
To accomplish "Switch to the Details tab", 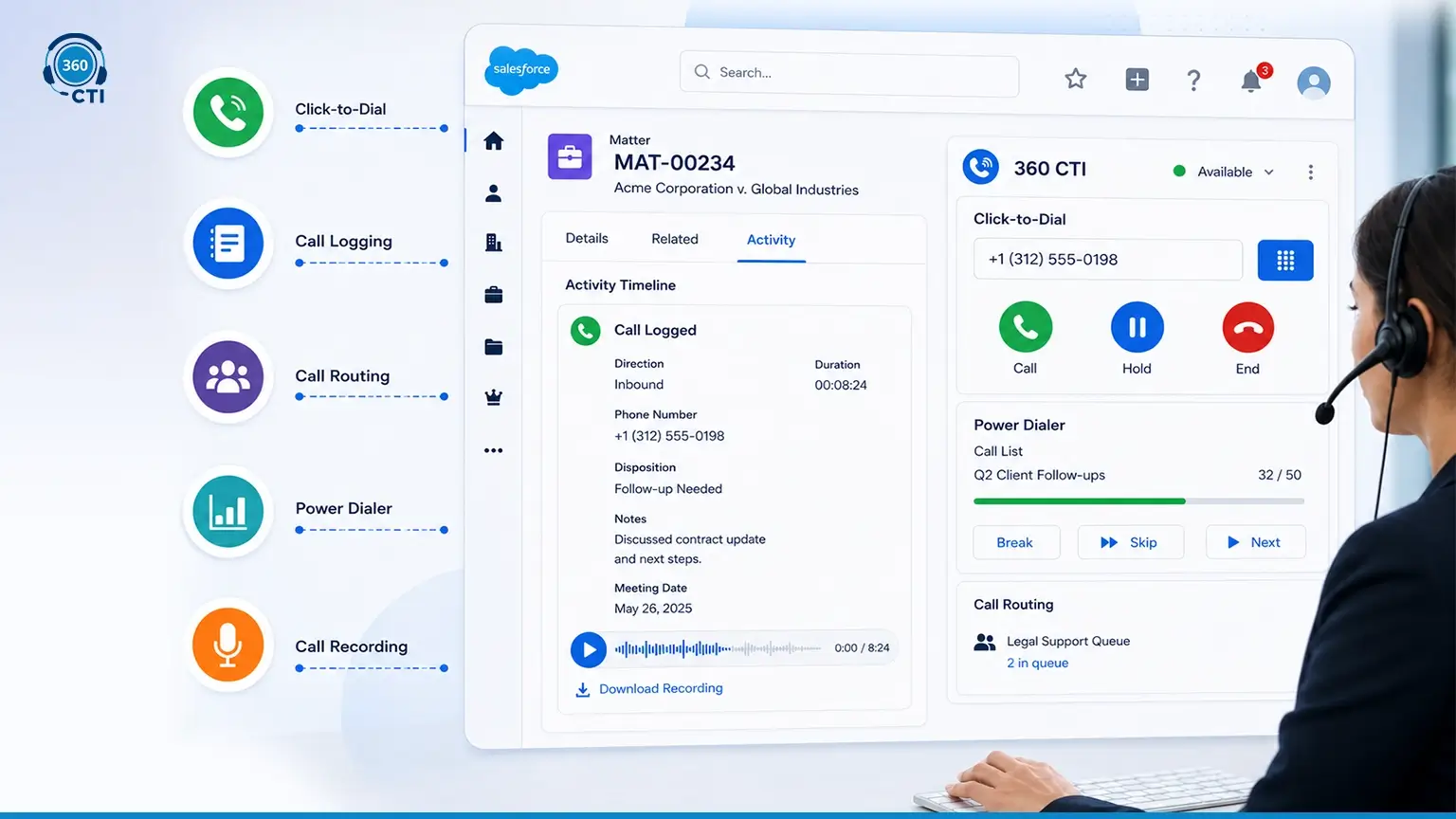I will click(x=587, y=239).
